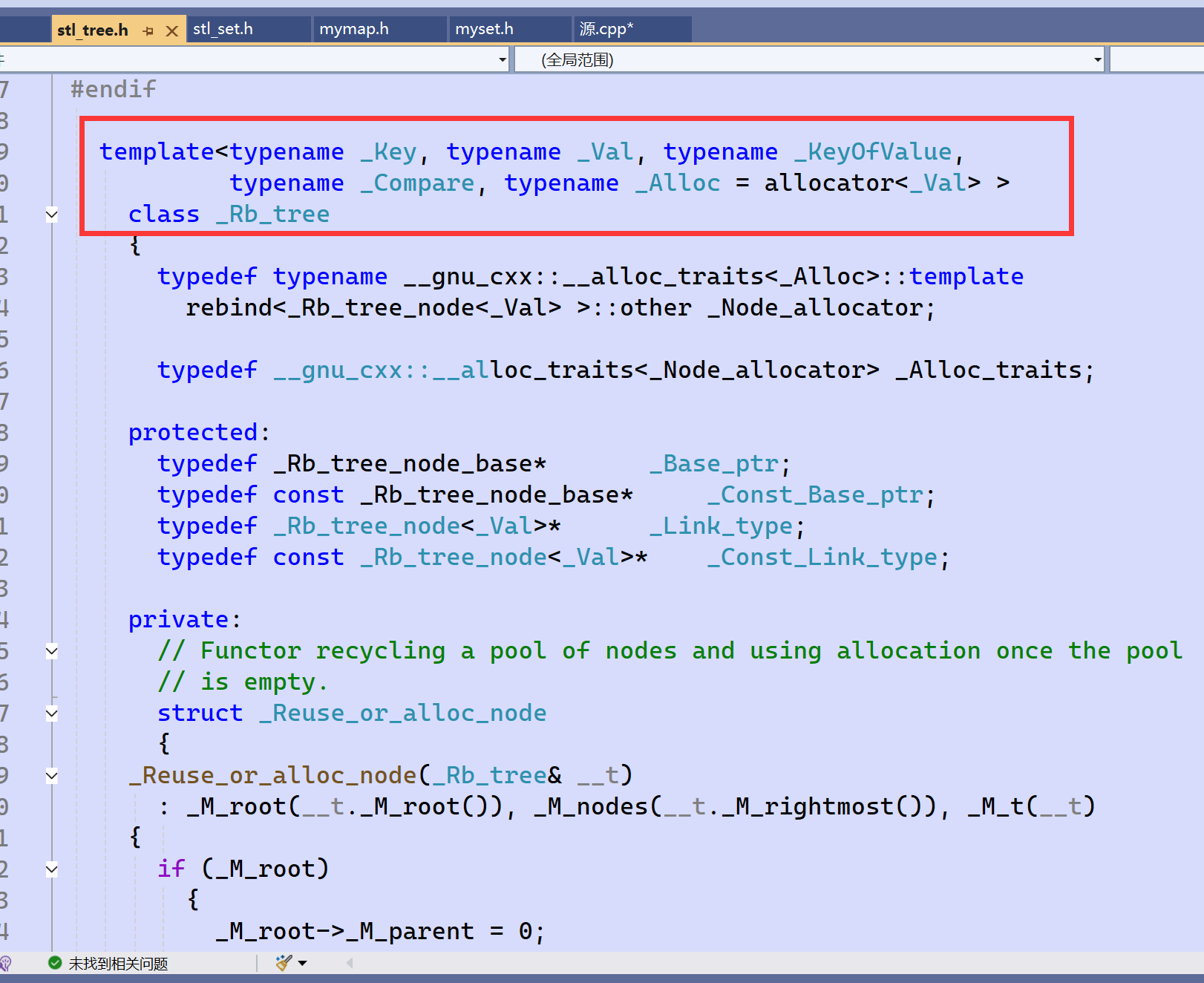Click the _Const_Base_ptr typedef name
The height and width of the screenshot is (983, 1204).
816,494
